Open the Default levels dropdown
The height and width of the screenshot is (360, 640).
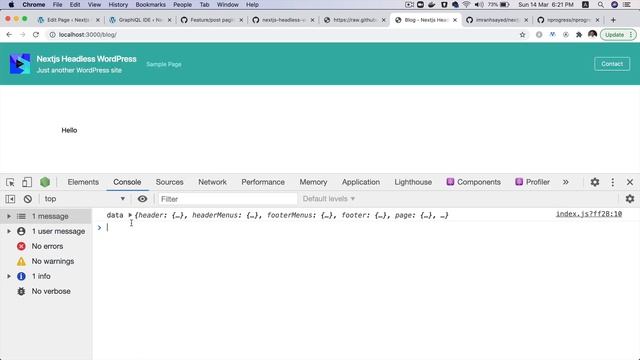click(x=329, y=199)
